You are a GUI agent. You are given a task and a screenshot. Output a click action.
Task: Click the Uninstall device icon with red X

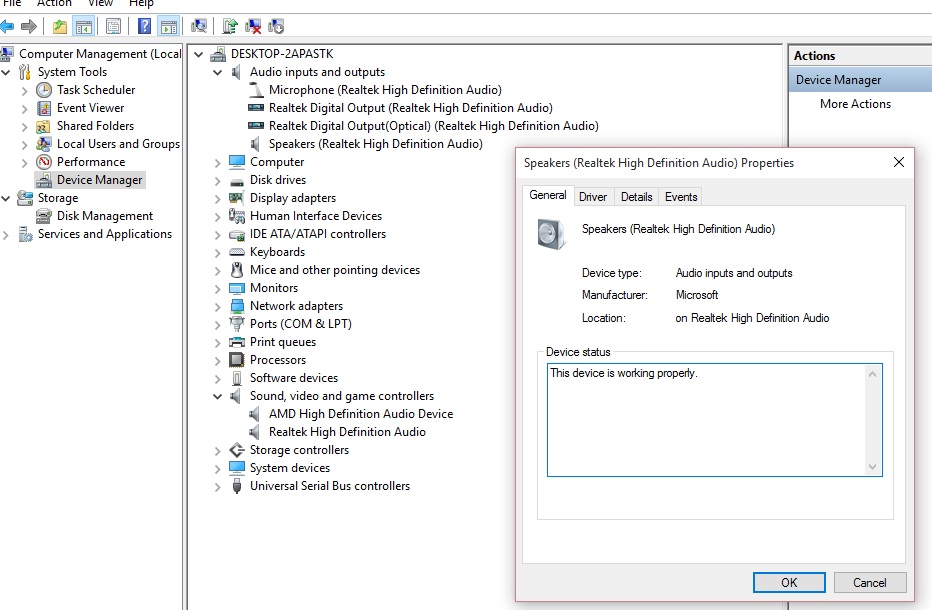[253, 26]
